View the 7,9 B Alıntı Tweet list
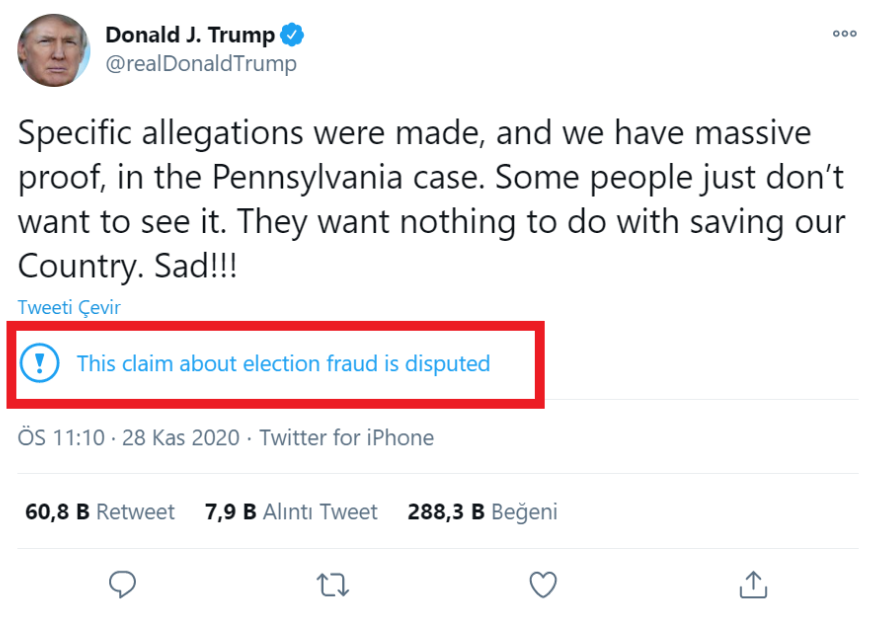880x618 pixels. pyautogui.click(x=291, y=512)
